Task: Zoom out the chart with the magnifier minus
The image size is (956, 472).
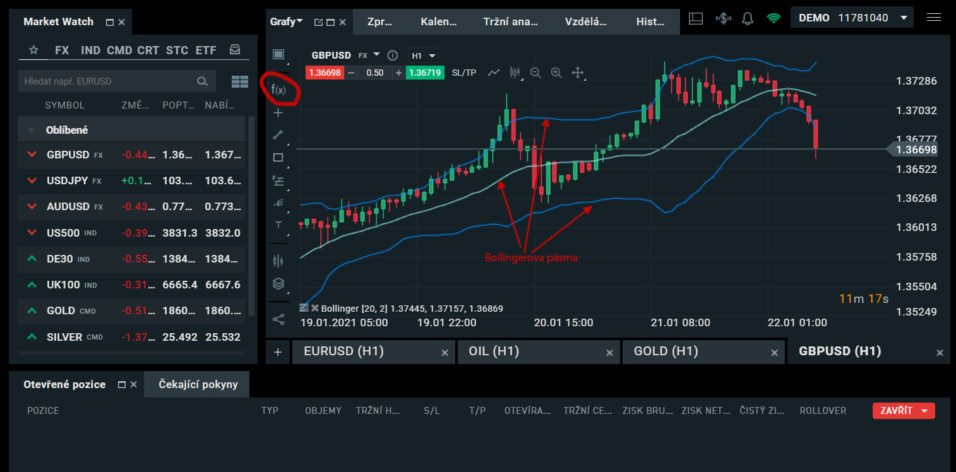Action: 536,73
